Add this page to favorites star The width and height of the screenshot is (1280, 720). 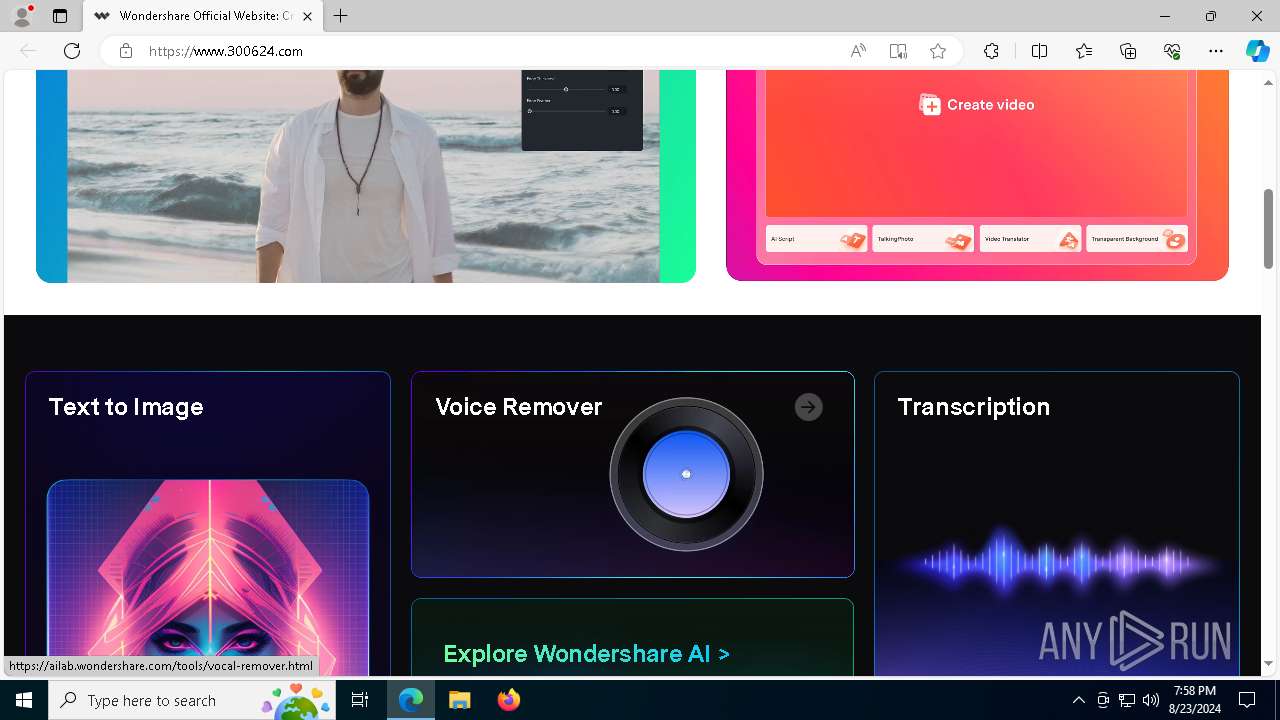coord(938,51)
